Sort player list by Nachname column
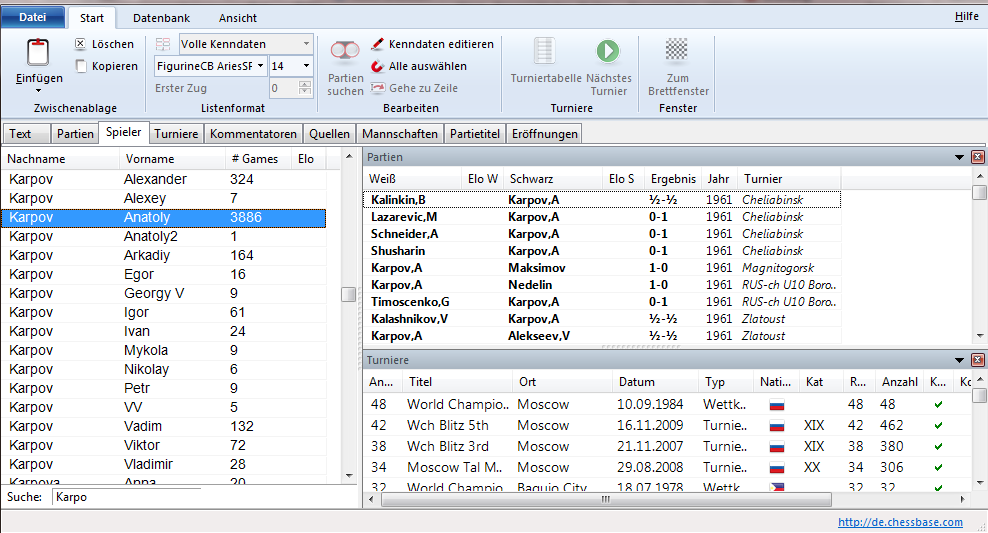The image size is (988, 533). pyautogui.click(x=60, y=159)
